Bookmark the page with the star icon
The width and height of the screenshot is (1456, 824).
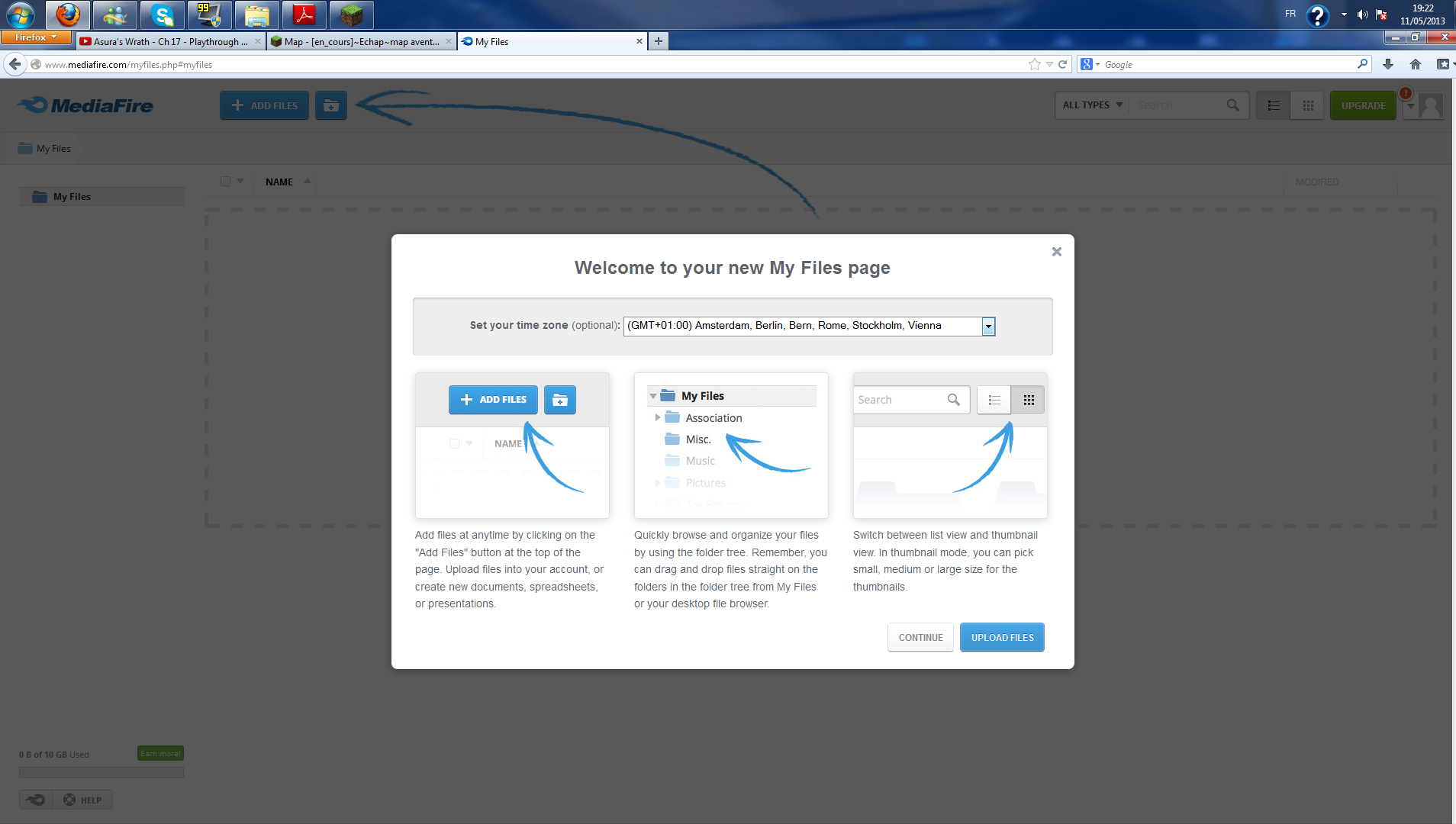point(1035,64)
